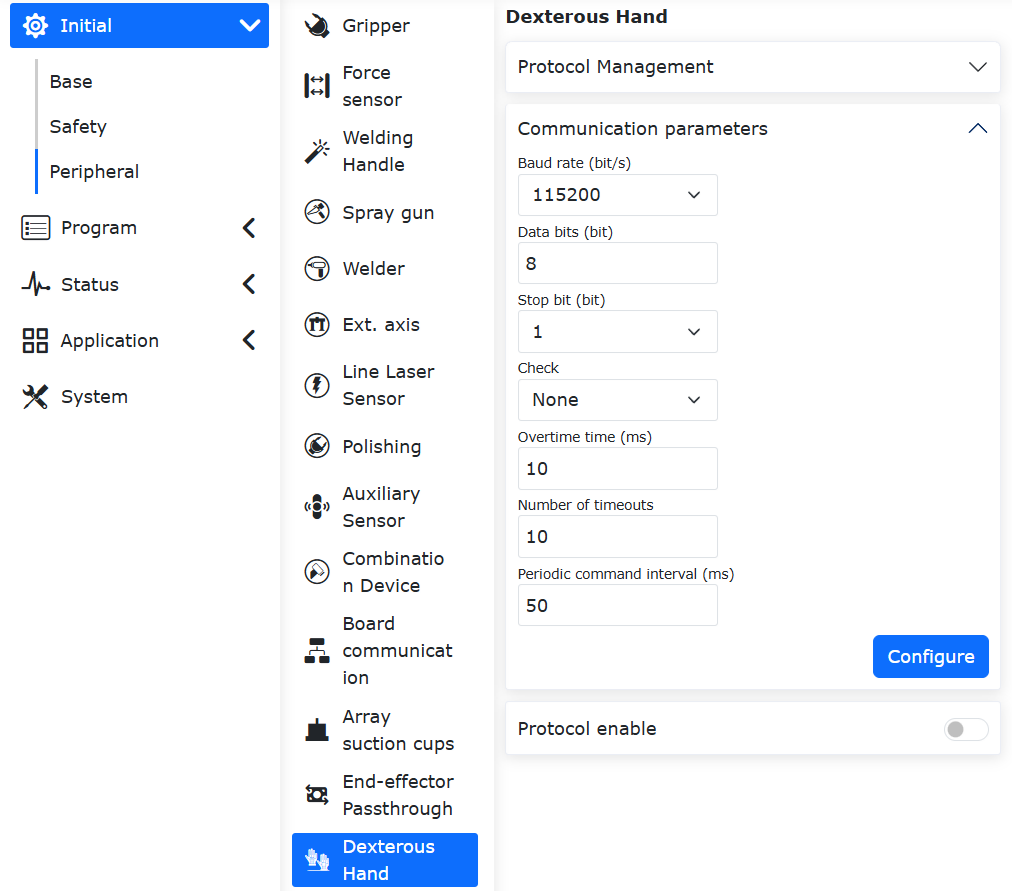The width and height of the screenshot is (1012, 891).
Task: Open the Board communication network icon
Action: 316,650
